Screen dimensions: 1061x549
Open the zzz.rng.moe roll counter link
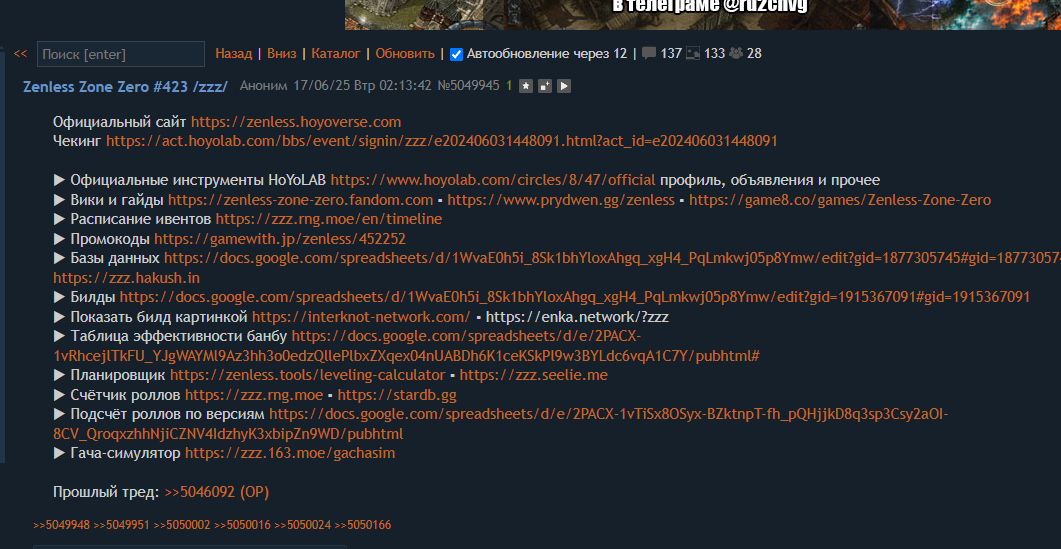254,395
